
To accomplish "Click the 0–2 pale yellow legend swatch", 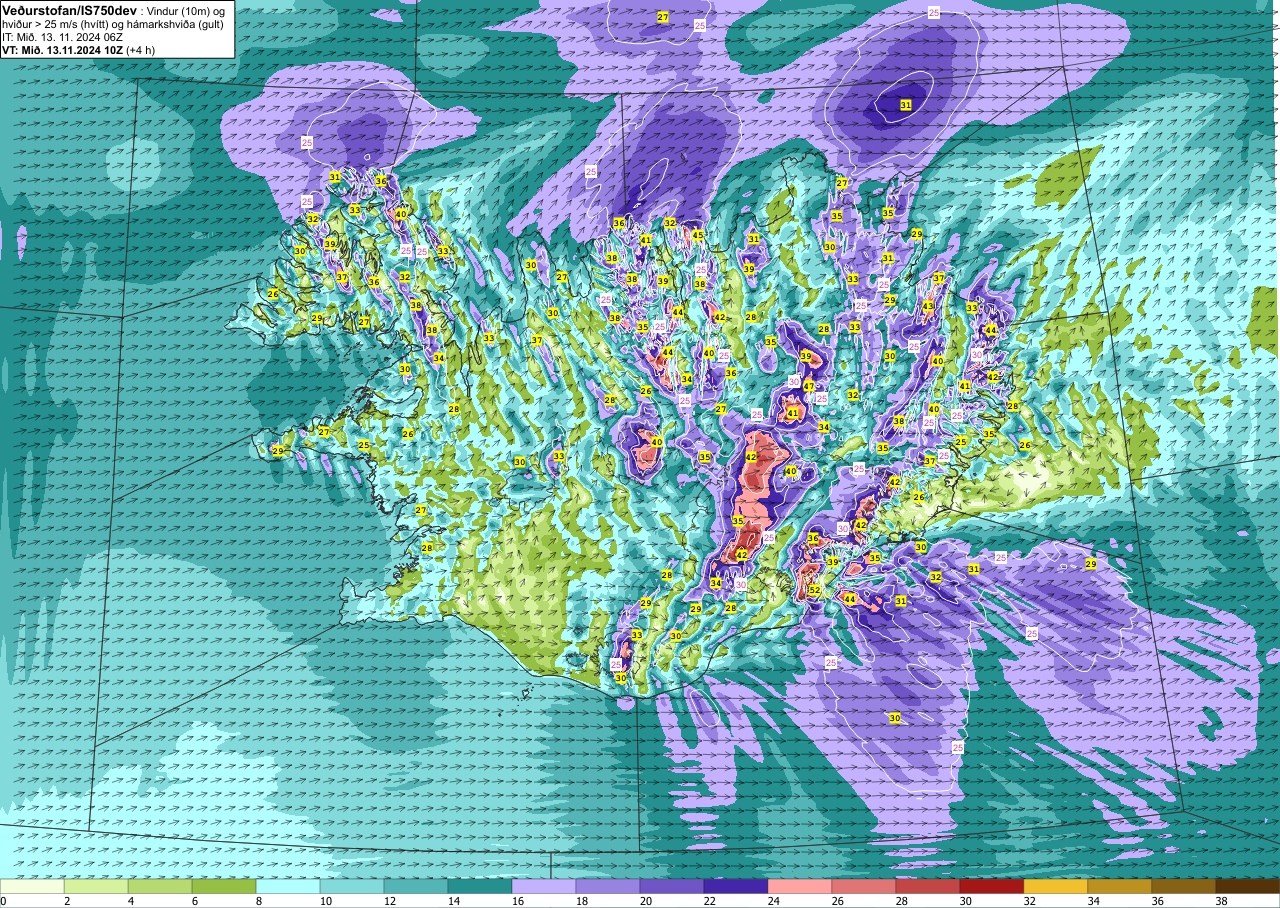I will tap(32, 886).
